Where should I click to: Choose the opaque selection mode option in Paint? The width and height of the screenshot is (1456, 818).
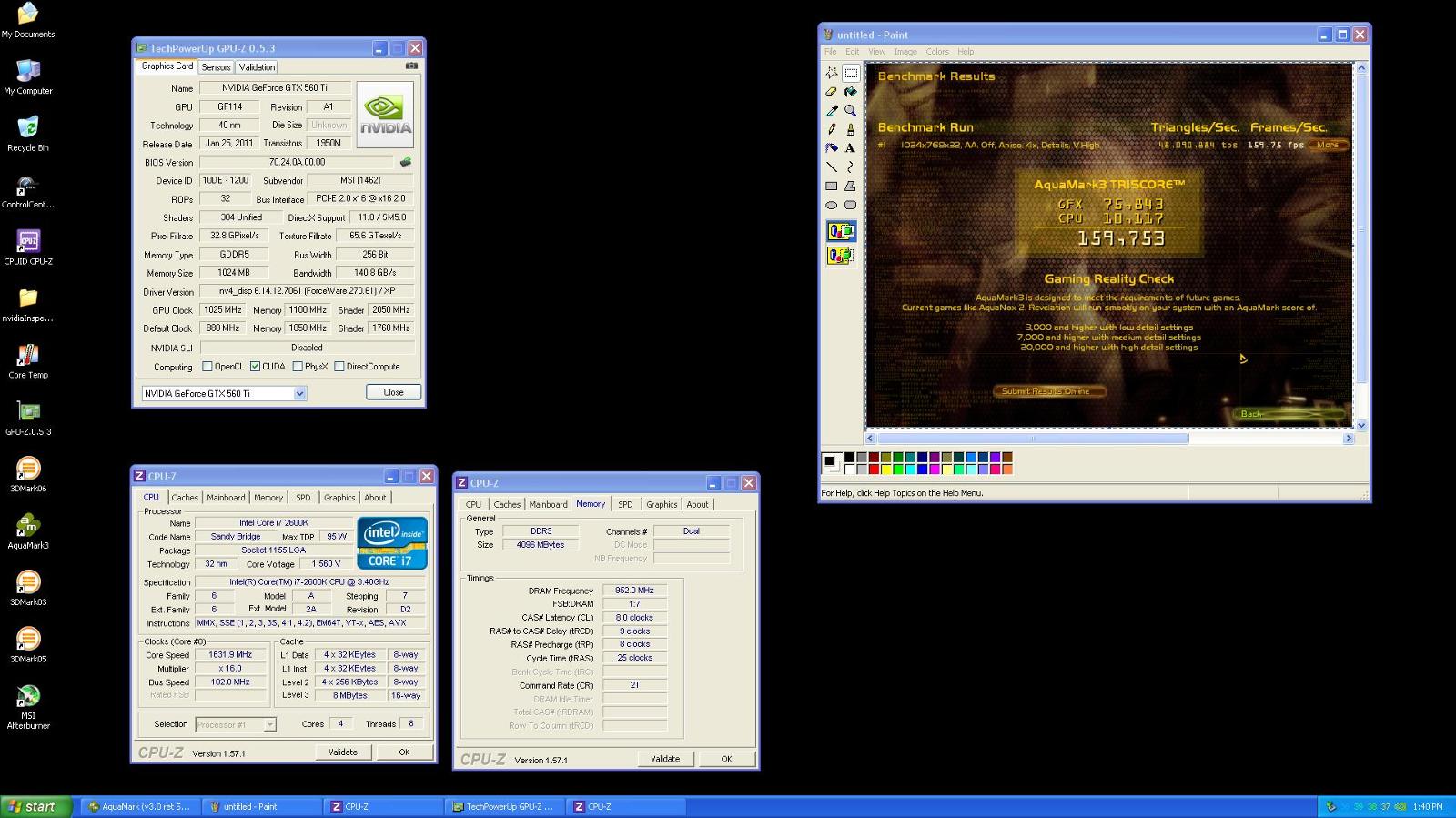click(841, 232)
